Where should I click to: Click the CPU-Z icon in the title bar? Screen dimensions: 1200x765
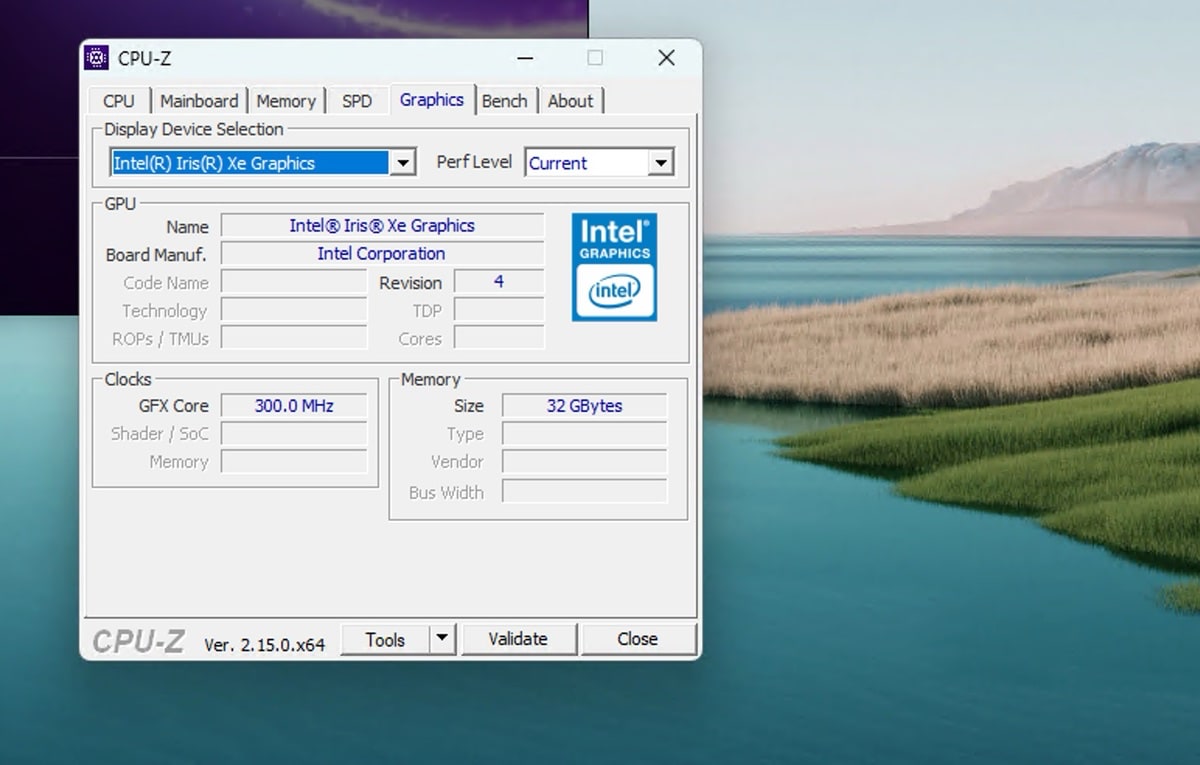click(96, 58)
